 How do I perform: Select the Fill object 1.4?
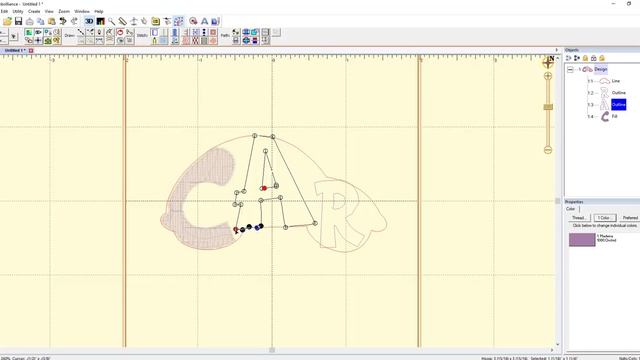[x=614, y=116]
